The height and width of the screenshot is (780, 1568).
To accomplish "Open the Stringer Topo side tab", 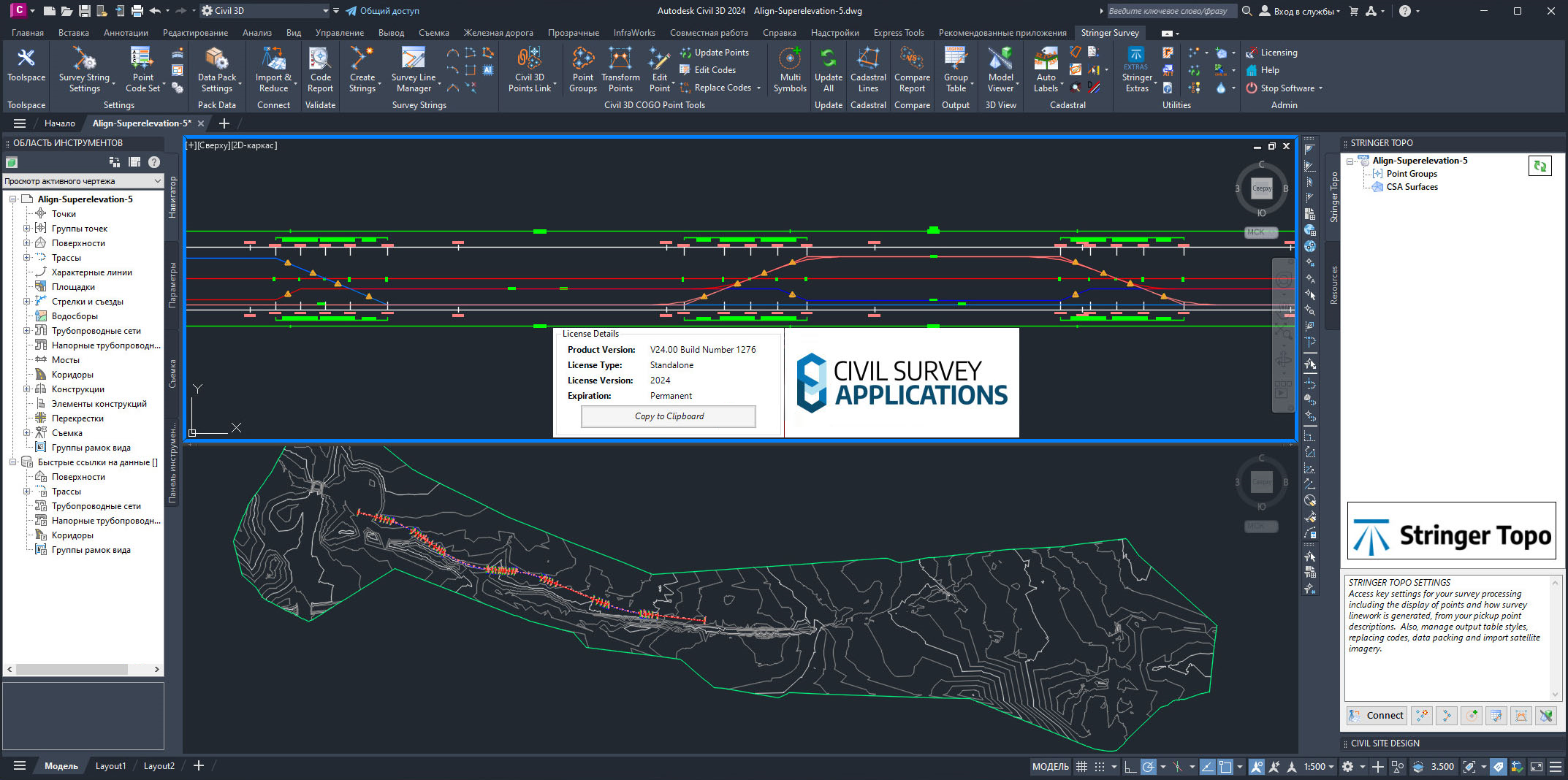I will (x=1334, y=197).
